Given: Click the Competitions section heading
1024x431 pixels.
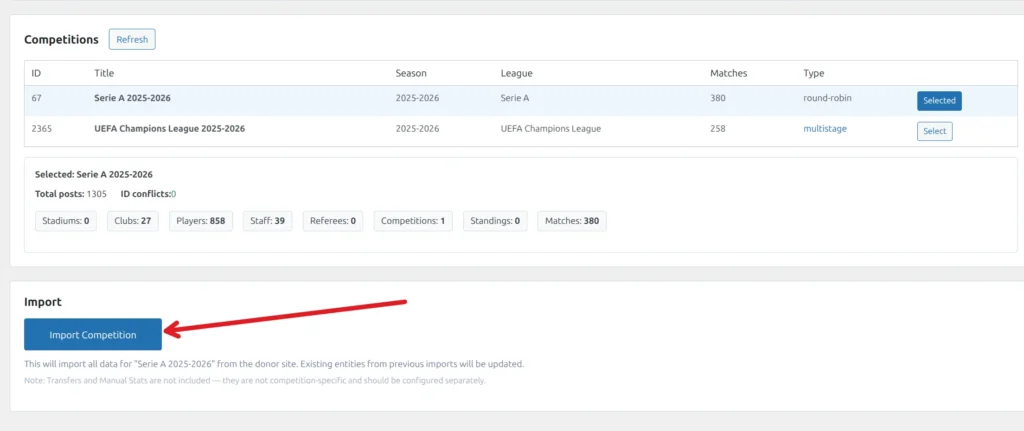Looking at the screenshot, I should click(61, 39).
